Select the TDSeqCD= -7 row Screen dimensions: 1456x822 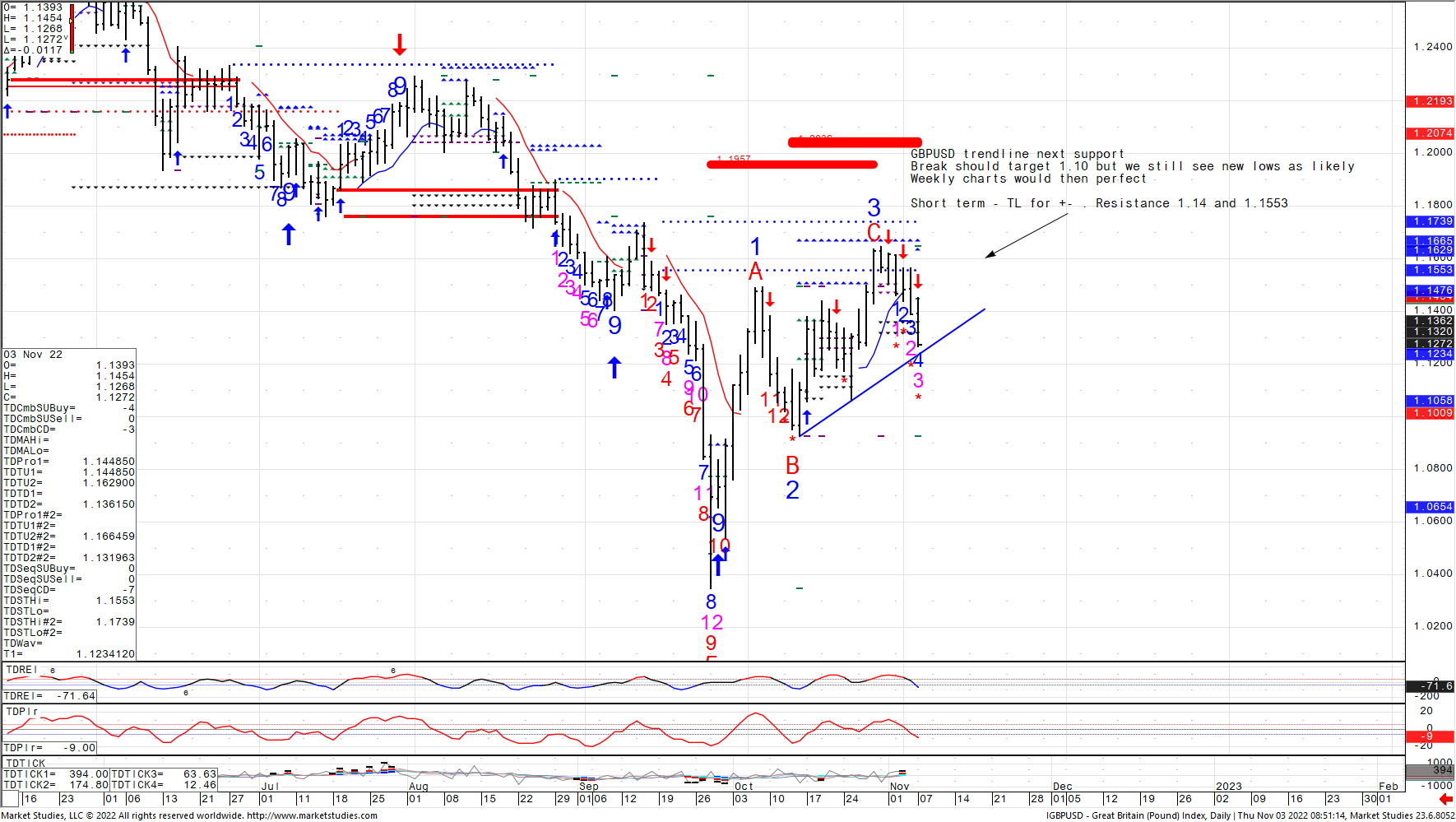tap(69, 590)
